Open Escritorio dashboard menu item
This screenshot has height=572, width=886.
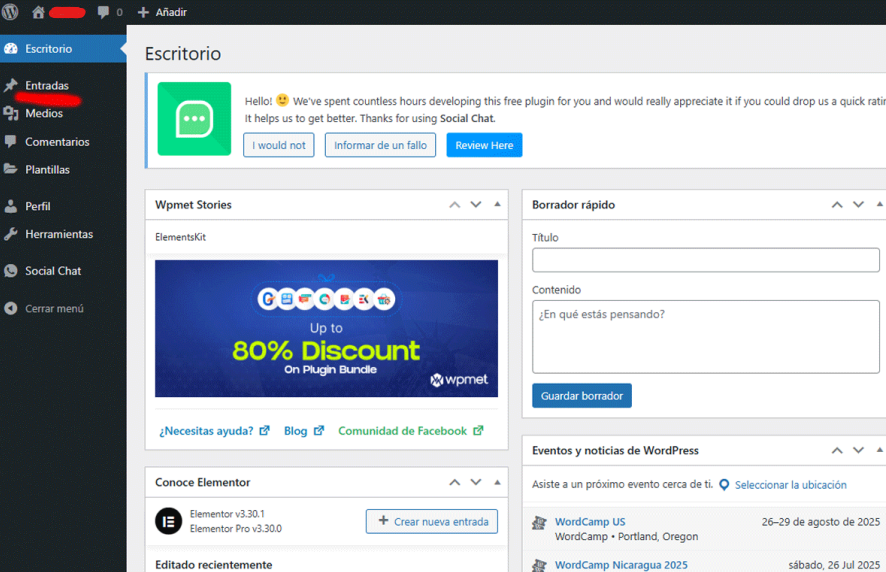(62, 49)
